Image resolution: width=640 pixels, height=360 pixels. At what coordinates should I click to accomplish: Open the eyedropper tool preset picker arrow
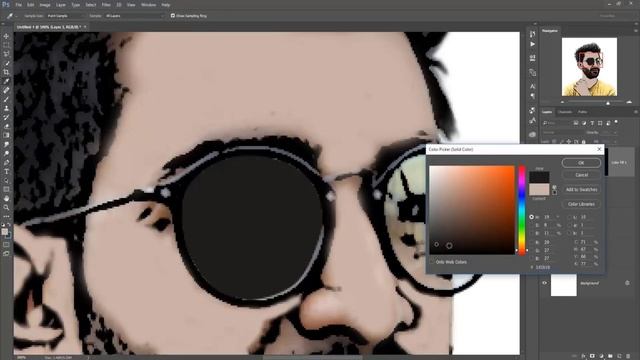pos(16,16)
